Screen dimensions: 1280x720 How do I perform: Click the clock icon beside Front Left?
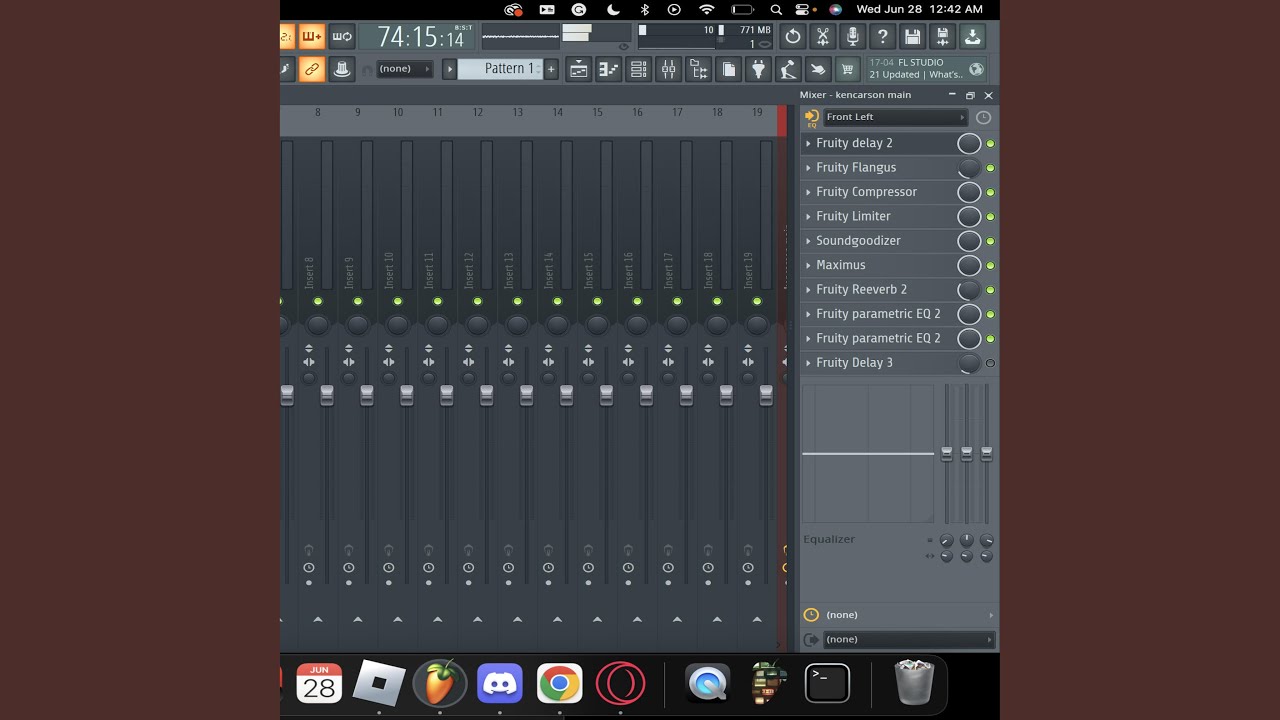click(x=983, y=117)
